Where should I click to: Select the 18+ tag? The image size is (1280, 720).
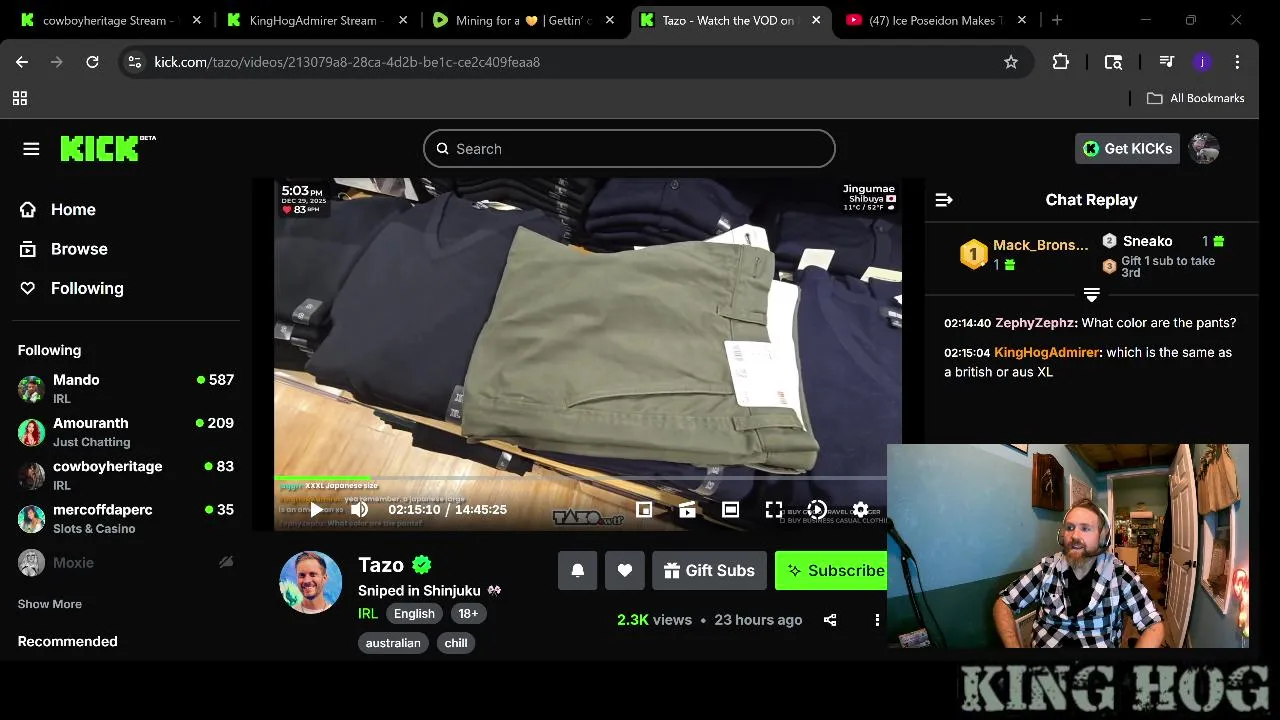(468, 614)
